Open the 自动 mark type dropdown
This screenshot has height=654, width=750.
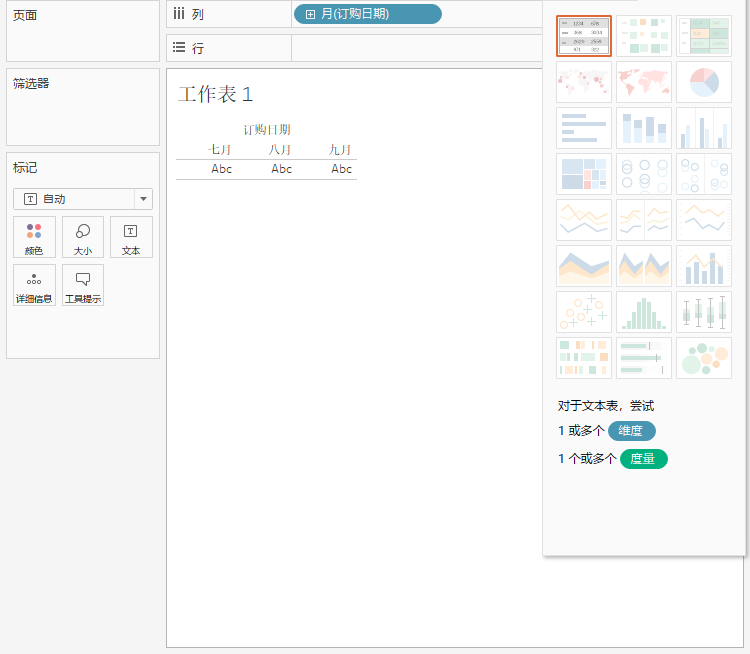click(83, 199)
